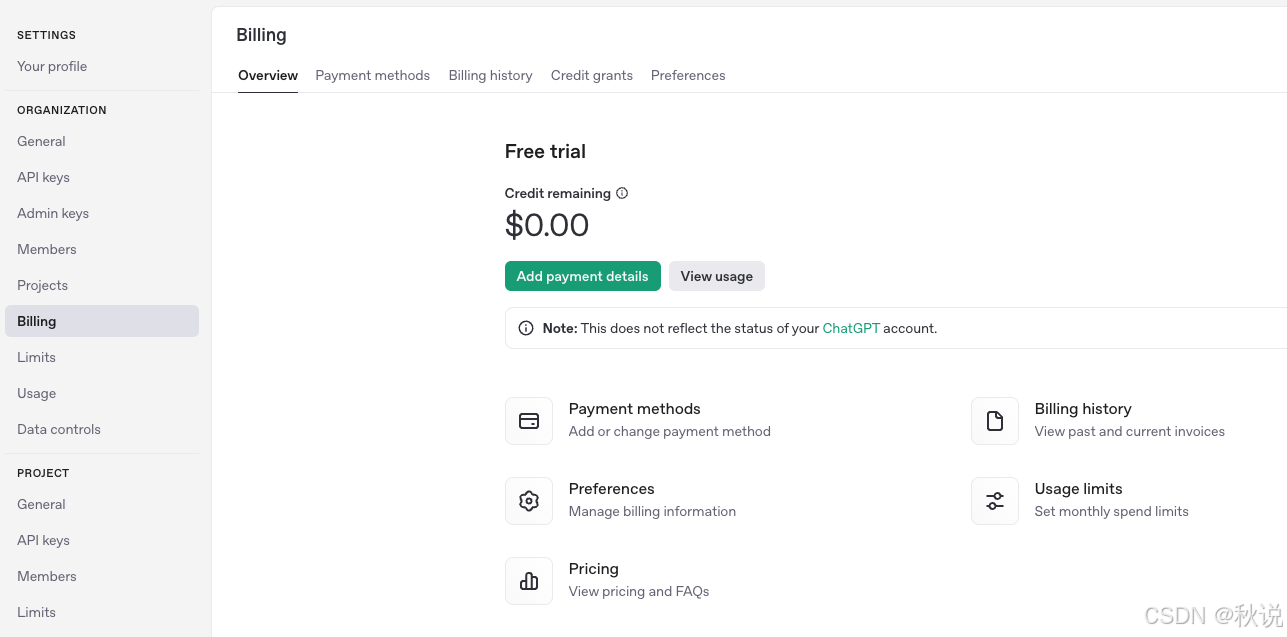Follow the ChatGPT link in the note

pos(850,328)
